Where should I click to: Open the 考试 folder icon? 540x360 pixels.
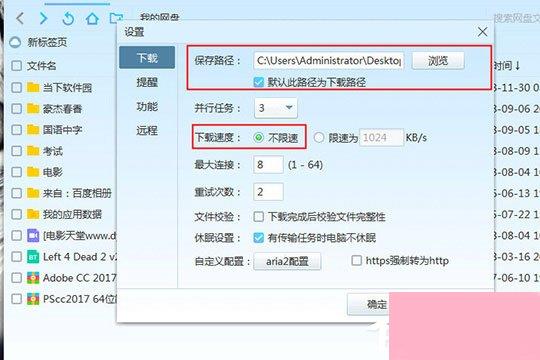(x=33, y=151)
